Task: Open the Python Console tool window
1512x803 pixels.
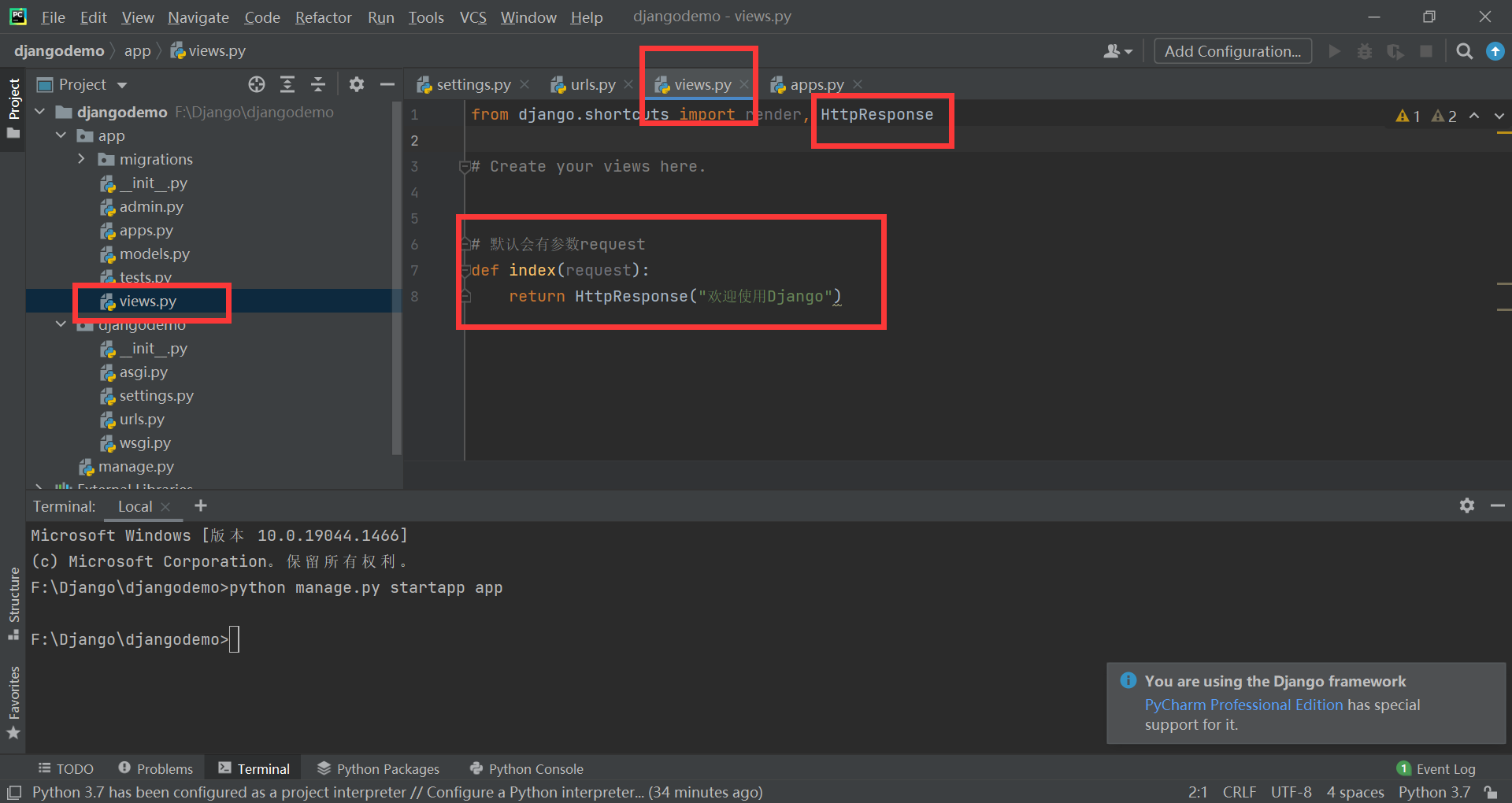Action: [526, 769]
